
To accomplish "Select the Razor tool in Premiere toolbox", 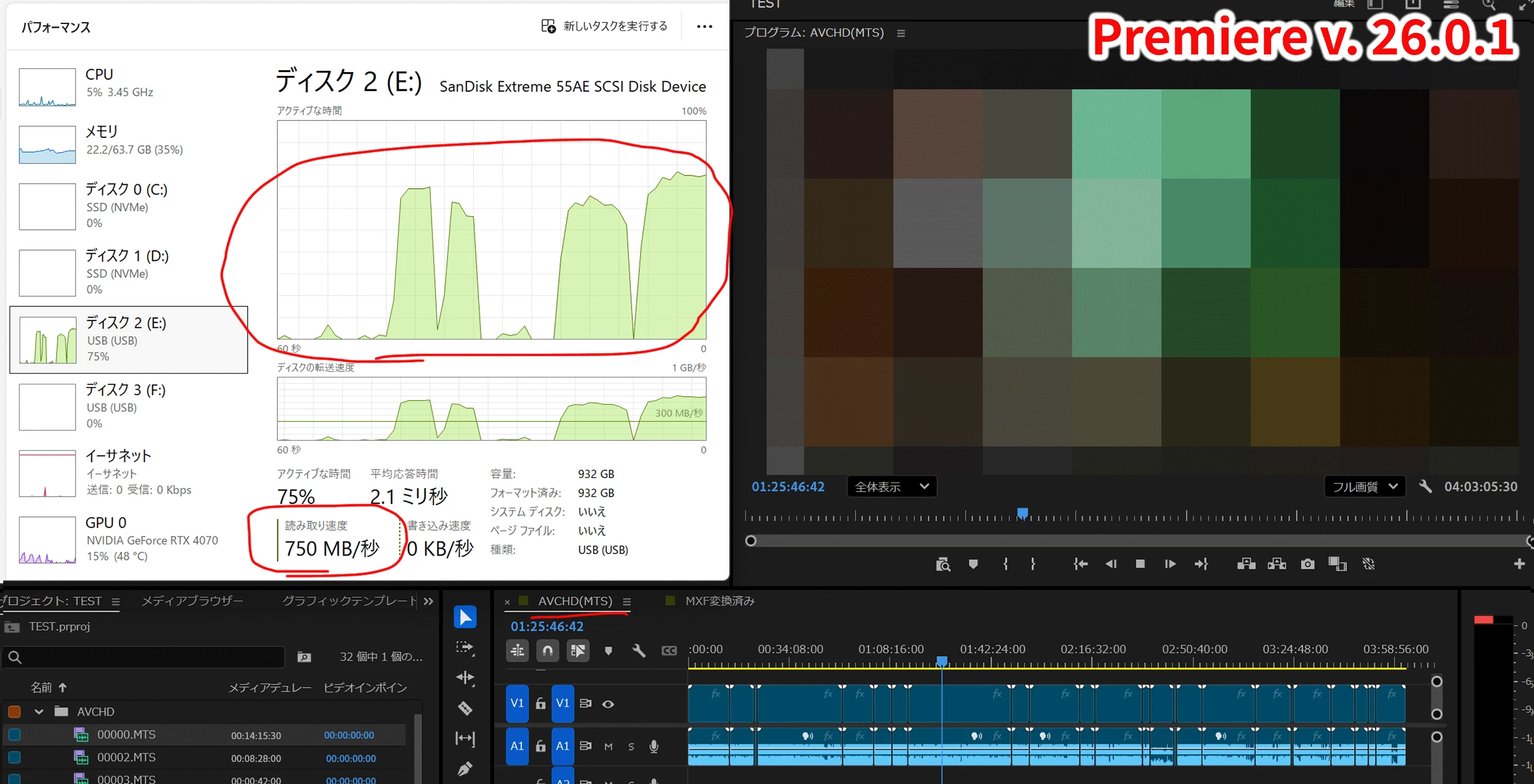I will click(465, 708).
